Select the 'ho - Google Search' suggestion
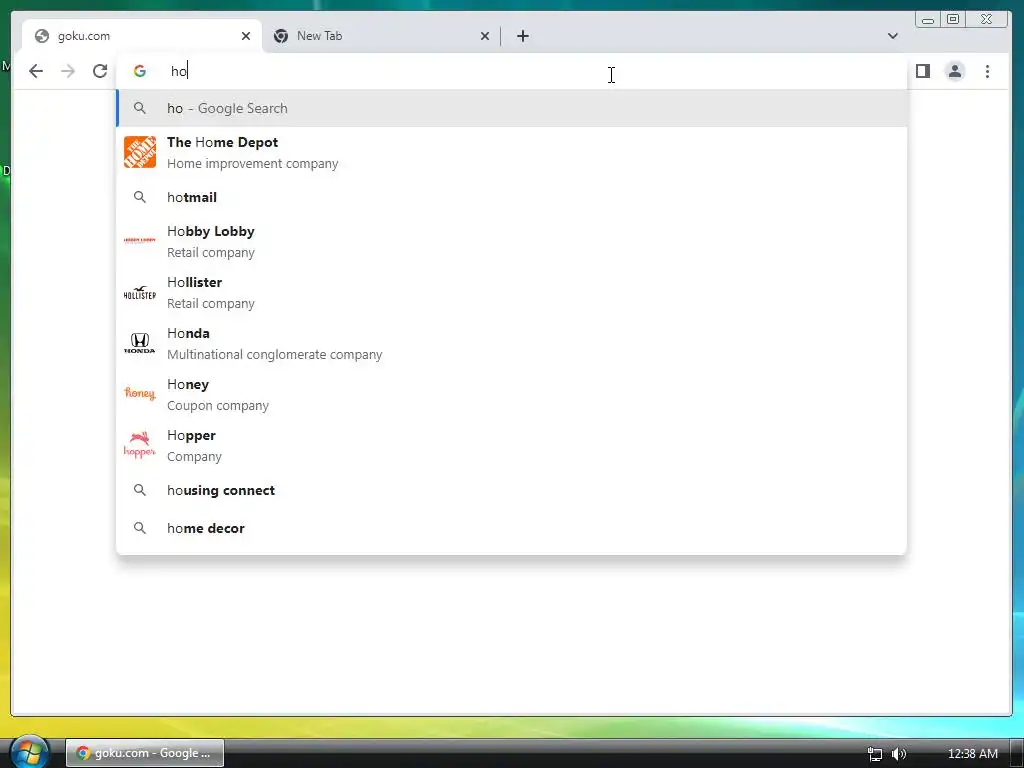 (x=512, y=108)
